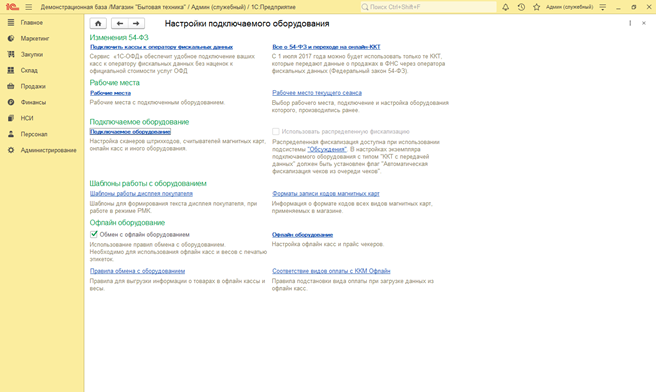Open "Обсуждения" subsystem link
656x392 pixels.
[327, 149]
